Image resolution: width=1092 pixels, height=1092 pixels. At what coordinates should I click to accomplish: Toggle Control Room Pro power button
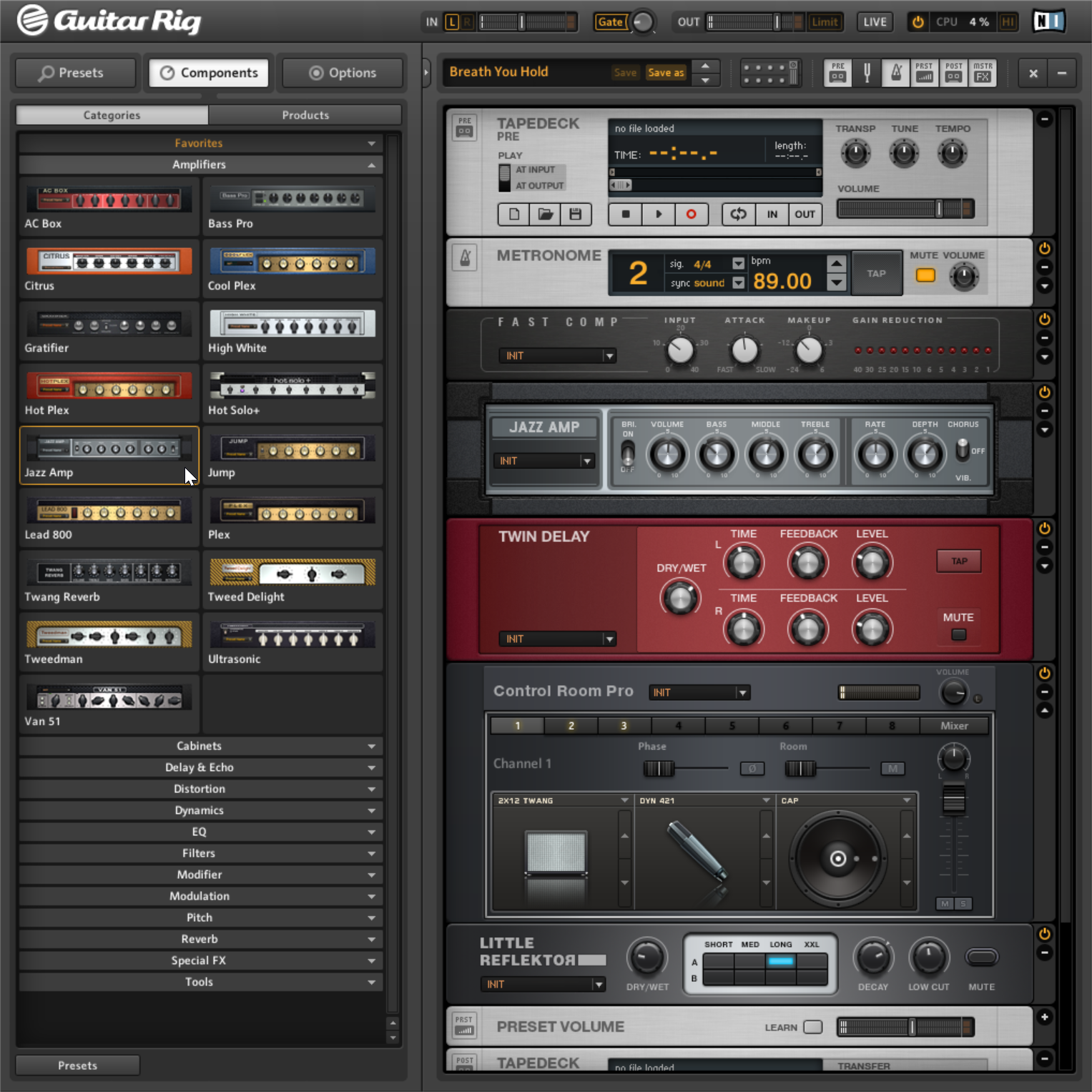[x=1045, y=673]
